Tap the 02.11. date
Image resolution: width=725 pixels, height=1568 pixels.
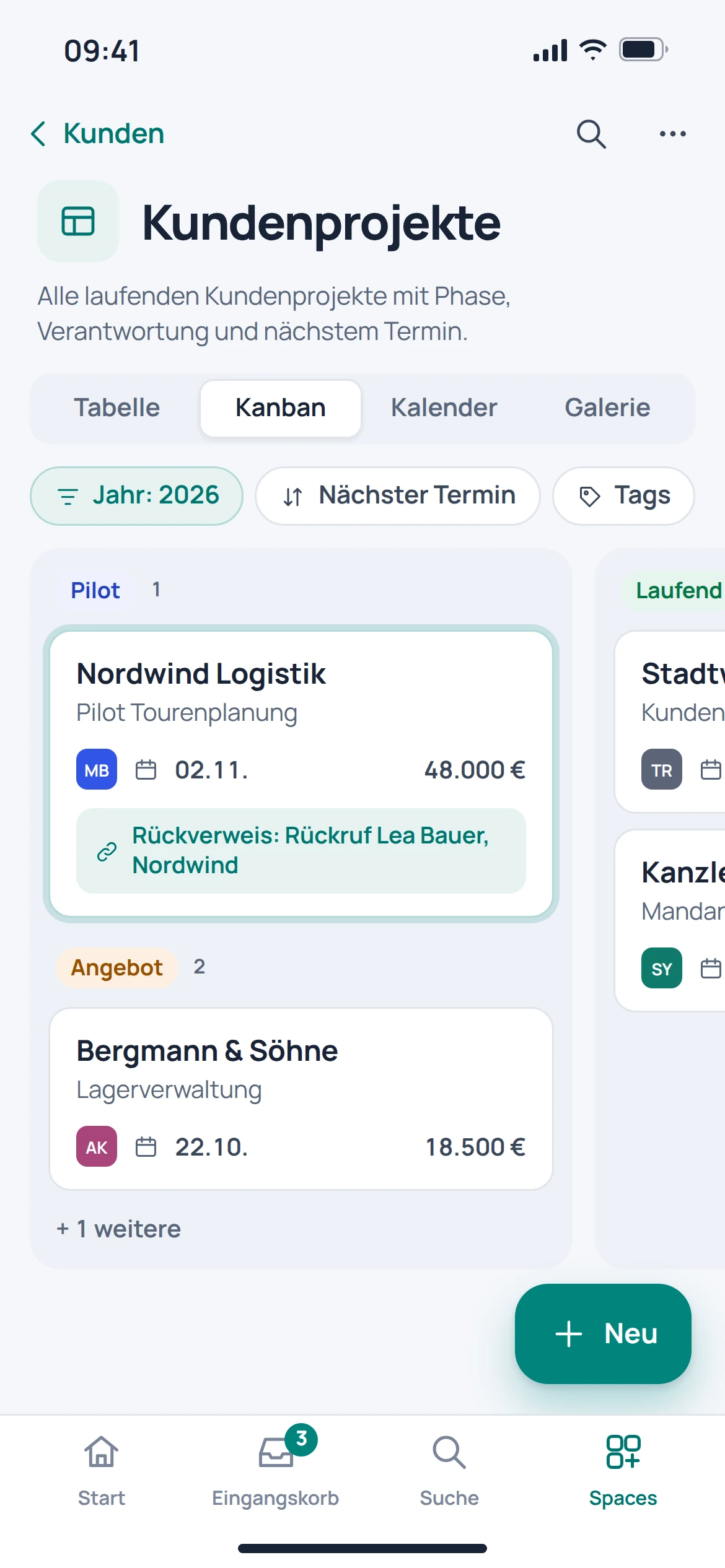pos(211,770)
